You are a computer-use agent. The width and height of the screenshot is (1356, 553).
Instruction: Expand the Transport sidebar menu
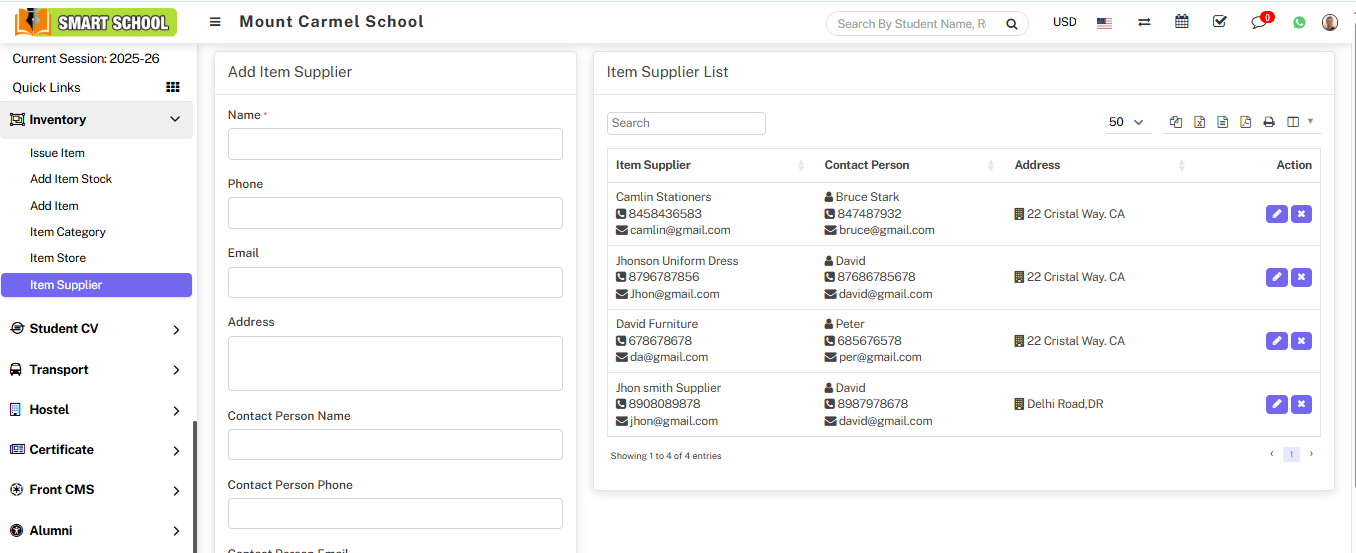[x=97, y=370]
